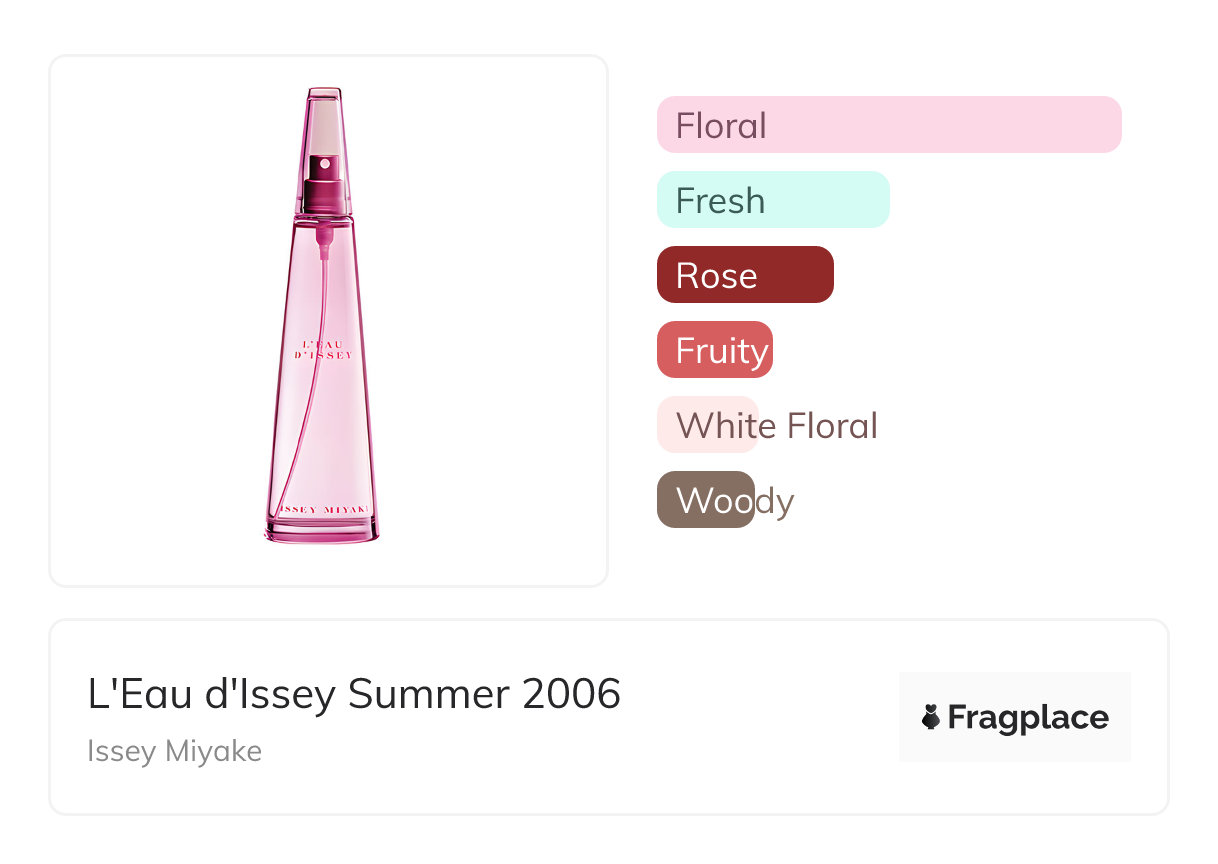This screenshot has height=864, width=1218.
Task: Open the perfume bottle product image
Action: pyautogui.click(x=328, y=320)
